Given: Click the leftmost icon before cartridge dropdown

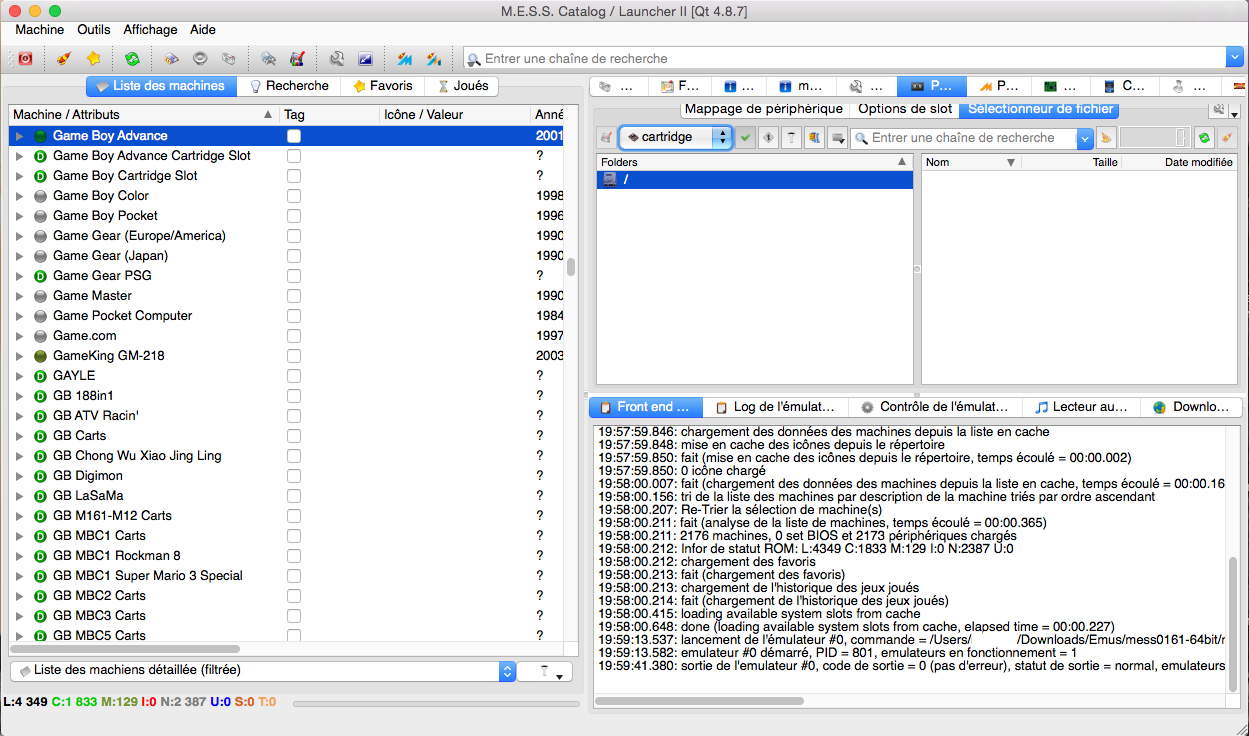Looking at the screenshot, I should 605,138.
